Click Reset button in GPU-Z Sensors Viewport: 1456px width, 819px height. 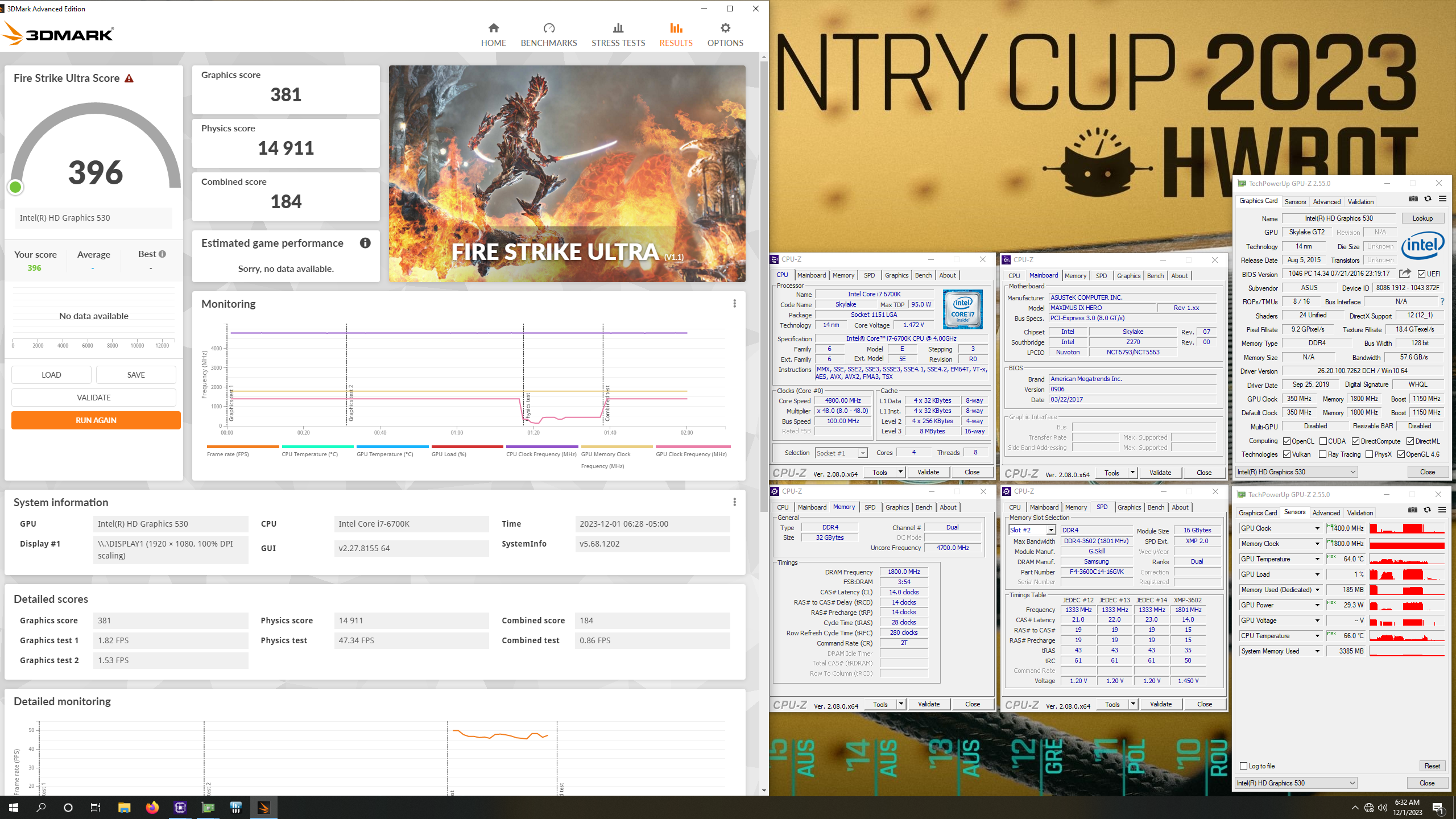click(x=1432, y=766)
